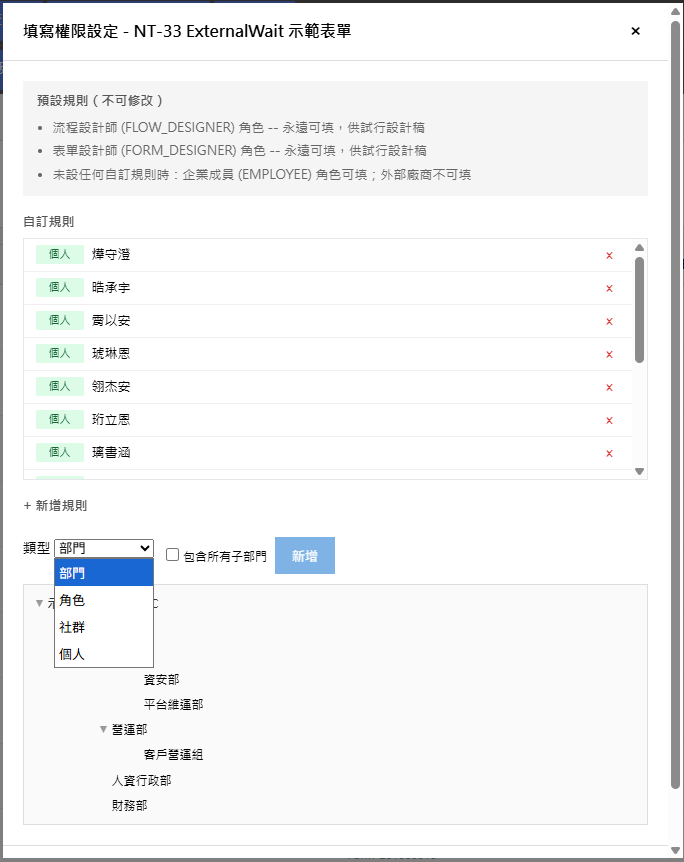Select 平台維運部 in the department tree
The width and height of the screenshot is (684, 862).
(173, 704)
